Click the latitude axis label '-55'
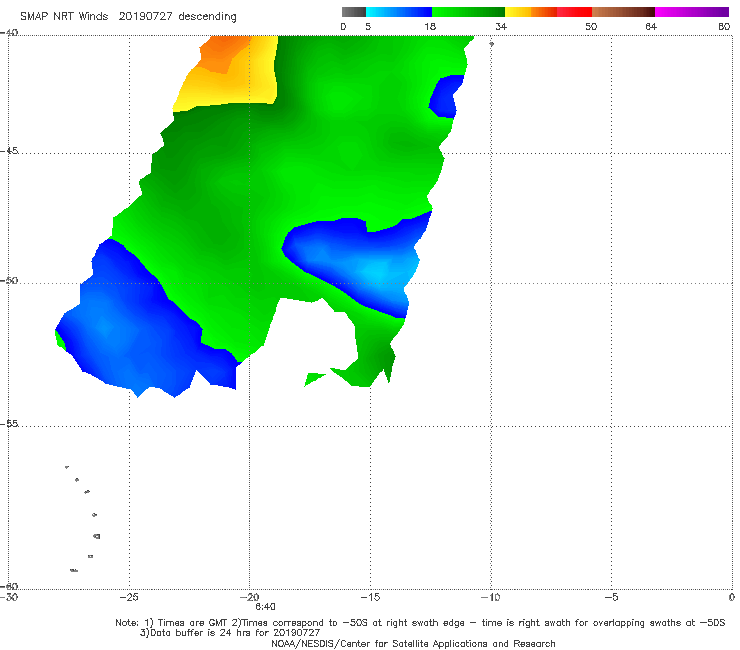The width and height of the screenshot is (740, 650). click(x=9, y=423)
